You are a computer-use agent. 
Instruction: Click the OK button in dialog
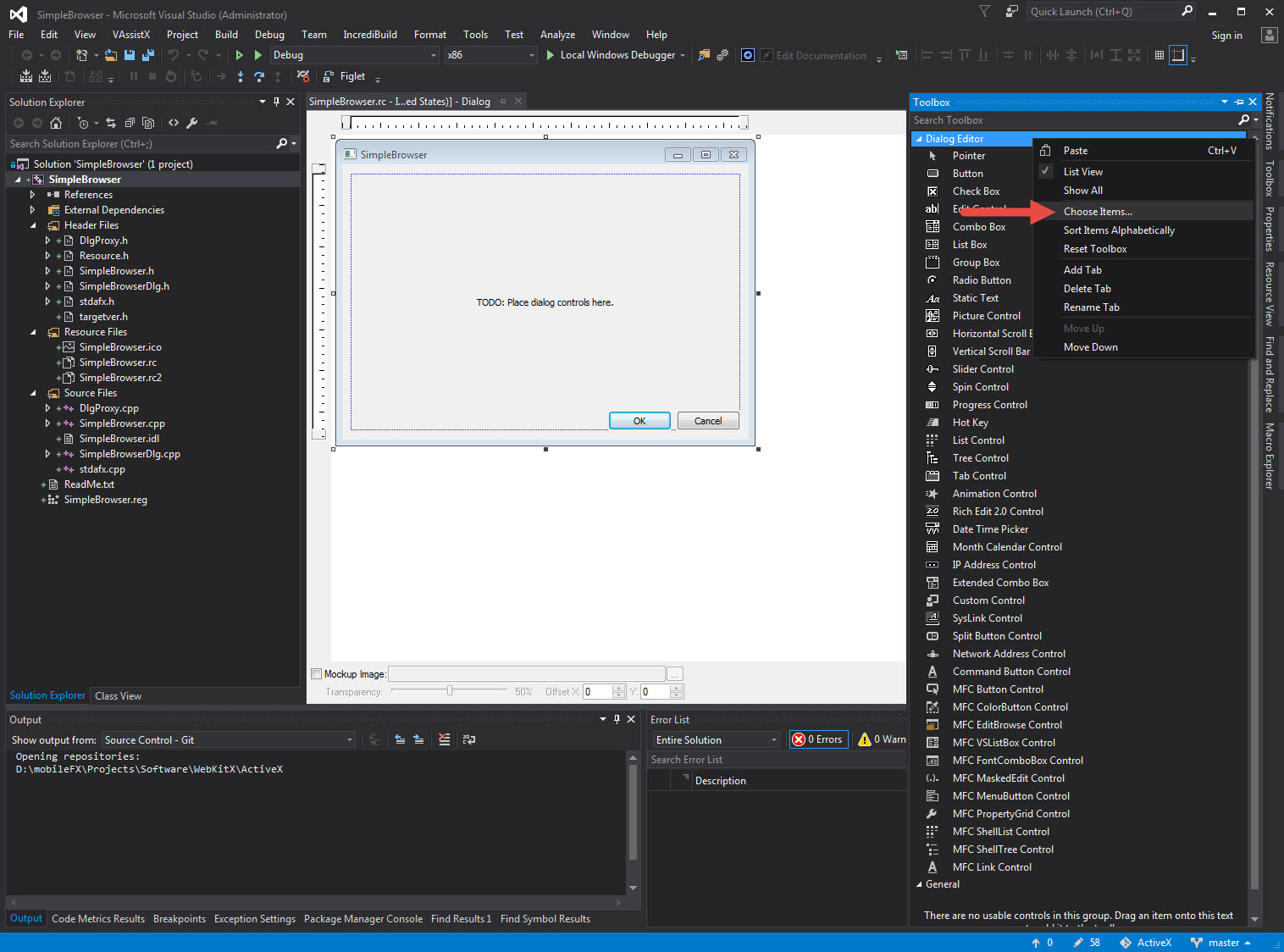pyautogui.click(x=639, y=421)
